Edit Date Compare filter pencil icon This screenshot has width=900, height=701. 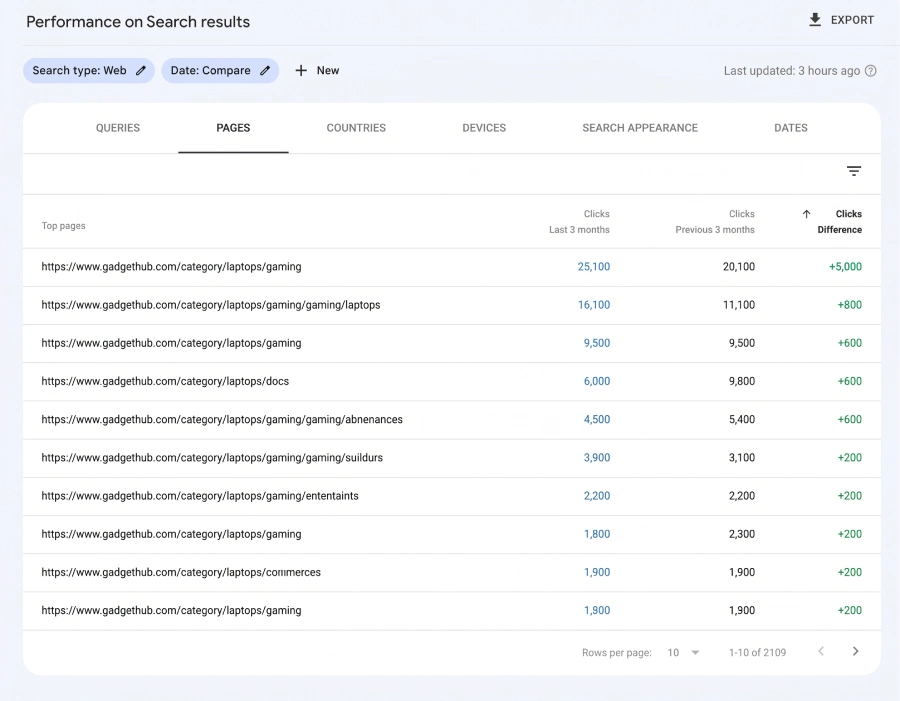(265, 71)
